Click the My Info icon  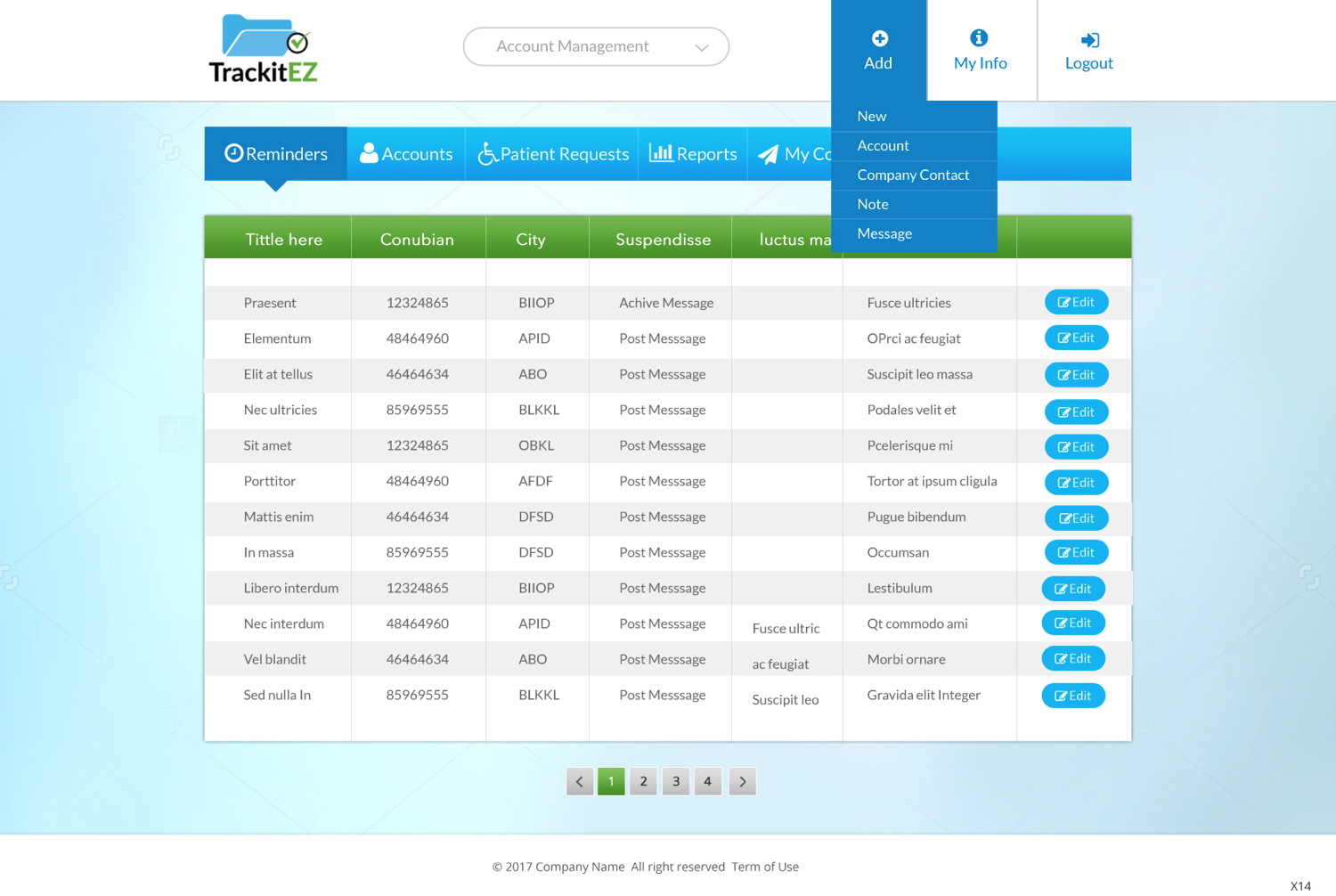(x=980, y=50)
